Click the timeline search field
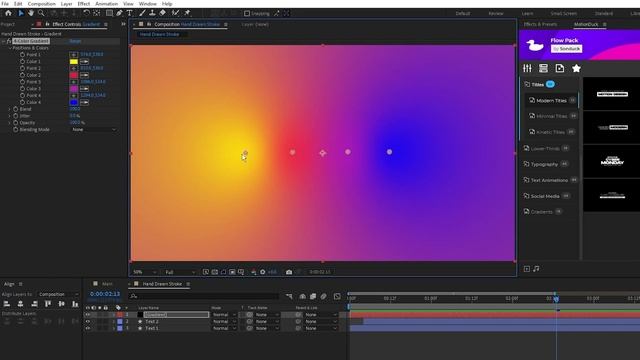Screen dimensions: 640x360 (x=204, y=296)
